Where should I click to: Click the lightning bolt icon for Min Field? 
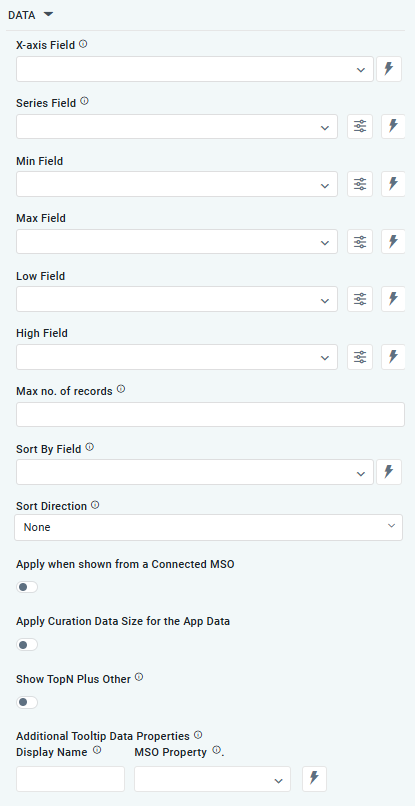click(x=393, y=184)
